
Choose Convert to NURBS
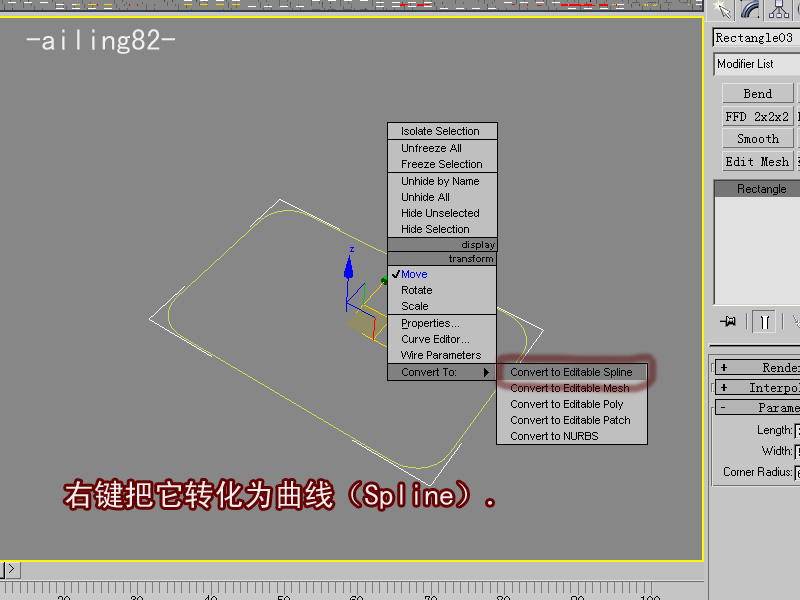[572, 436]
